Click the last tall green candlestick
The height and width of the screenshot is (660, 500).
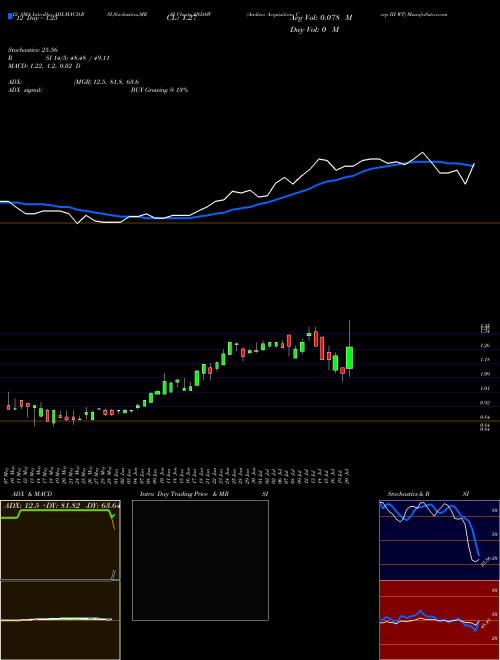click(x=349, y=358)
